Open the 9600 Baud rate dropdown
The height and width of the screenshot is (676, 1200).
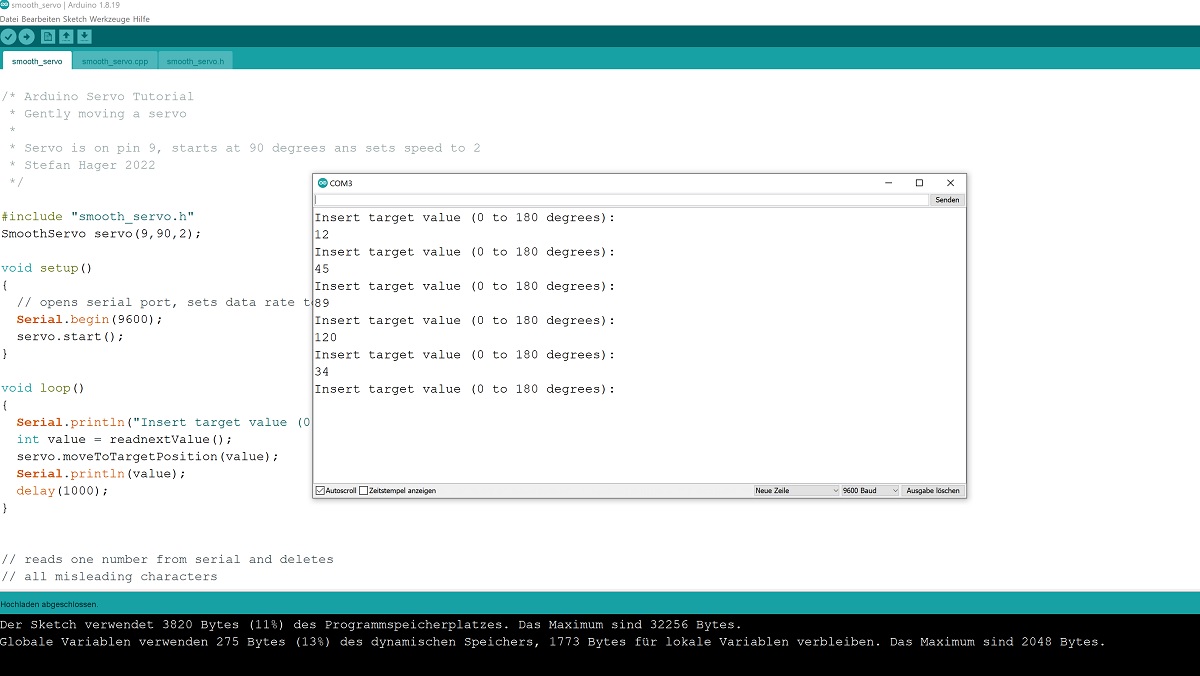click(870, 491)
